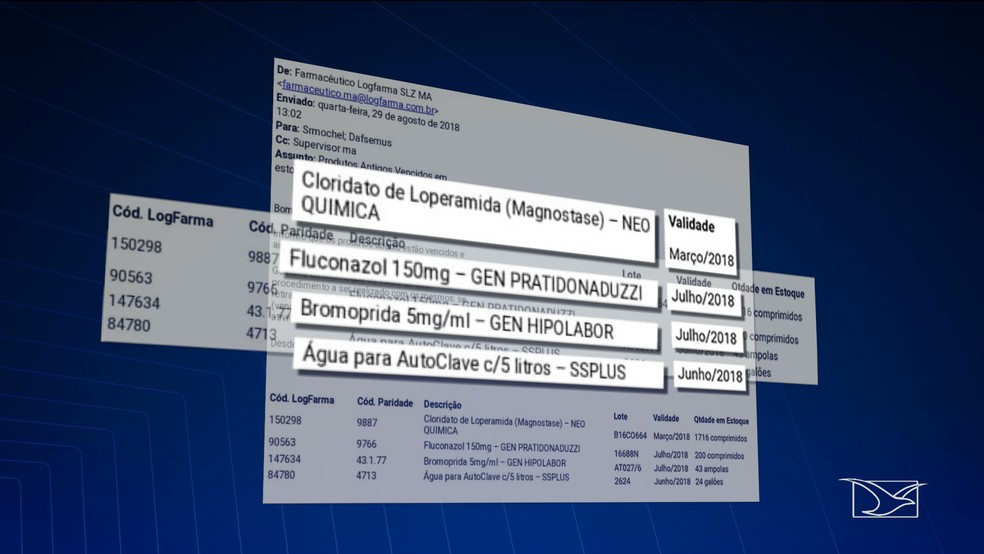Click the highlighted 'Água para AutoClave c/5 litros – SSPLUS' callout
The height and width of the screenshot is (554, 984).
478,363
